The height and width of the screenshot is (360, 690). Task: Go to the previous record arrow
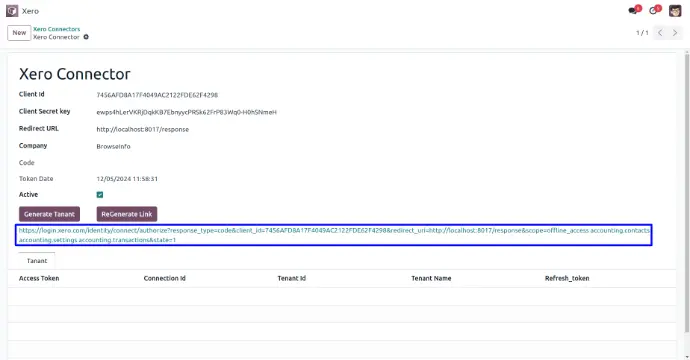tap(660, 33)
